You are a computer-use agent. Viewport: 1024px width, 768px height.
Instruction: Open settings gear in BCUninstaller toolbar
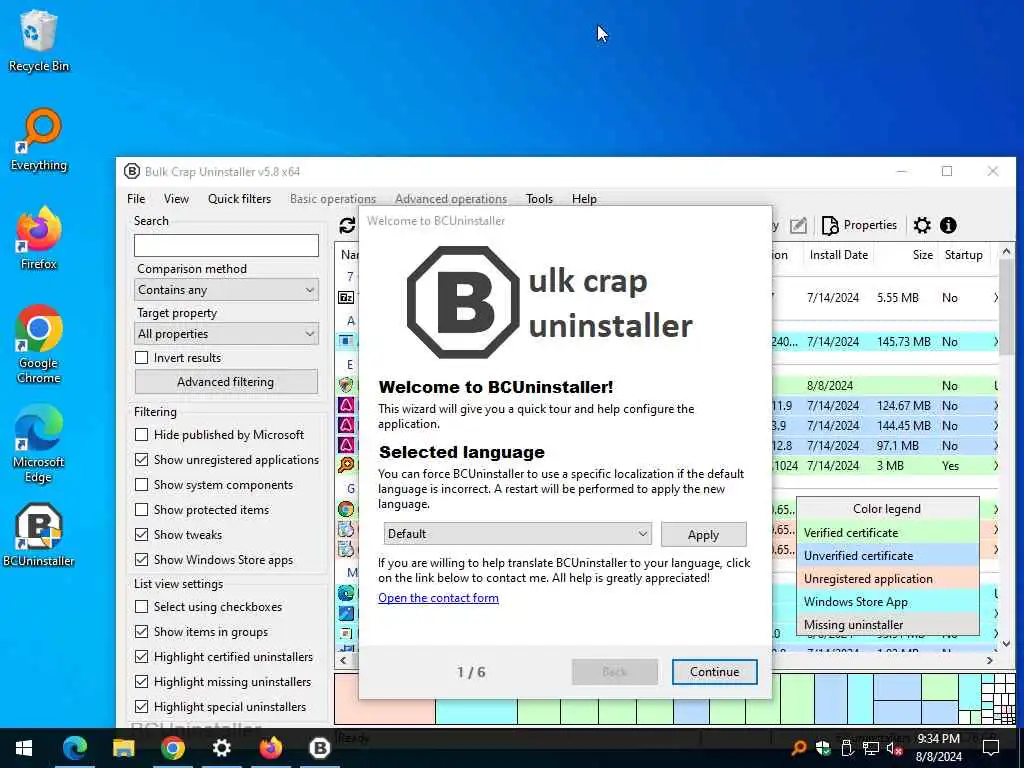[x=921, y=225]
